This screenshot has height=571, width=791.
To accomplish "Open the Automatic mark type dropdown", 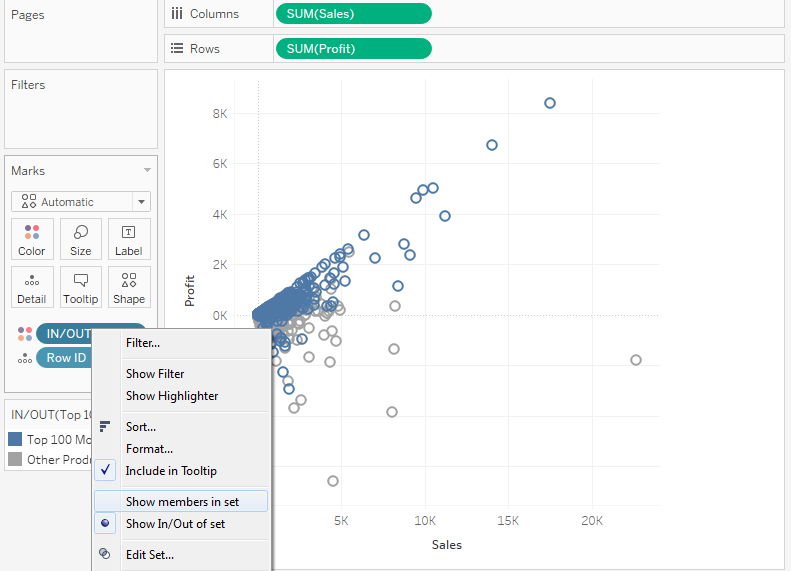I will pos(80,201).
